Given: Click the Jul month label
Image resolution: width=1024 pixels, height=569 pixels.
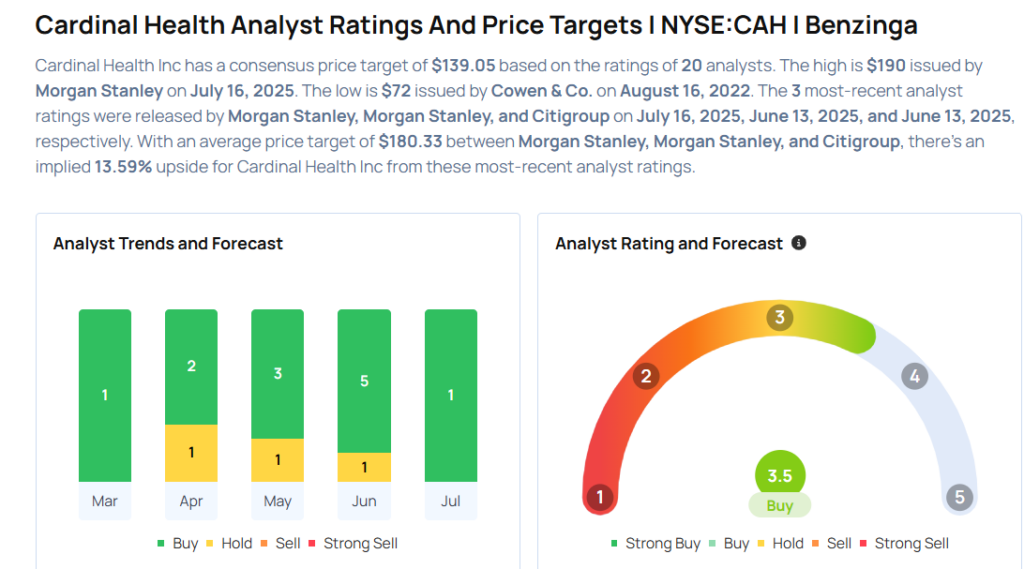Looking at the screenshot, I should pyautogui.click(x=450, y=501).
